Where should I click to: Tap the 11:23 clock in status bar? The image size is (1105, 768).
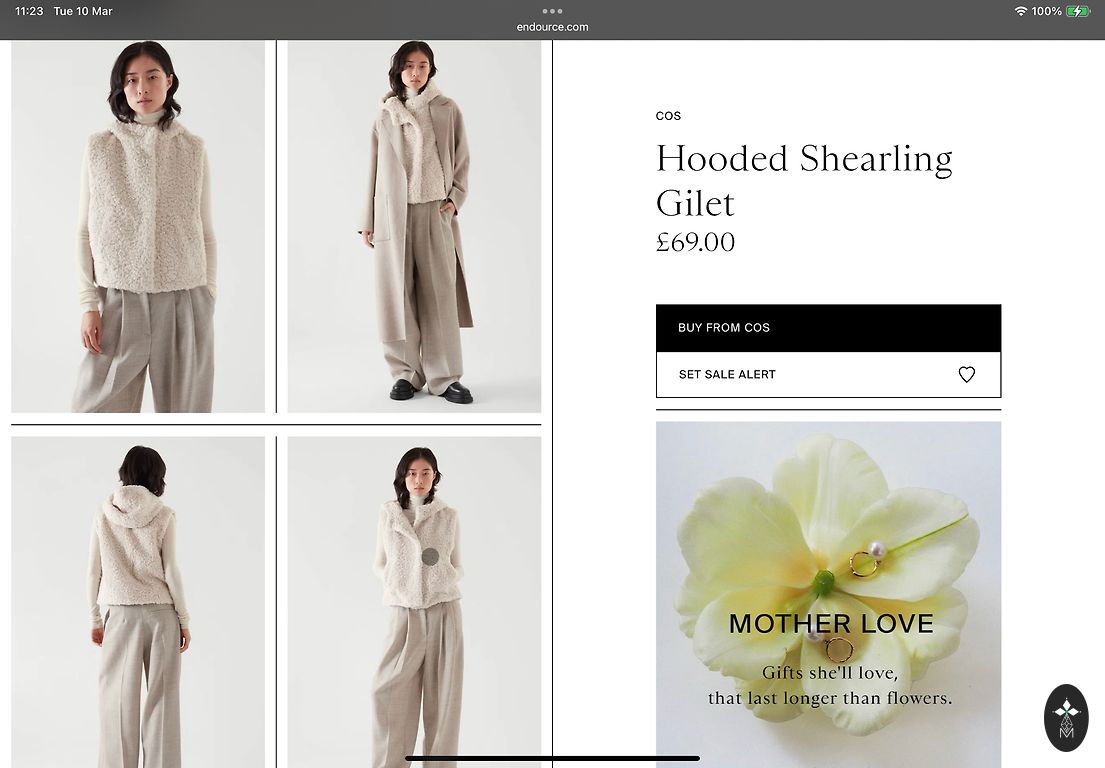pos(29,11)
